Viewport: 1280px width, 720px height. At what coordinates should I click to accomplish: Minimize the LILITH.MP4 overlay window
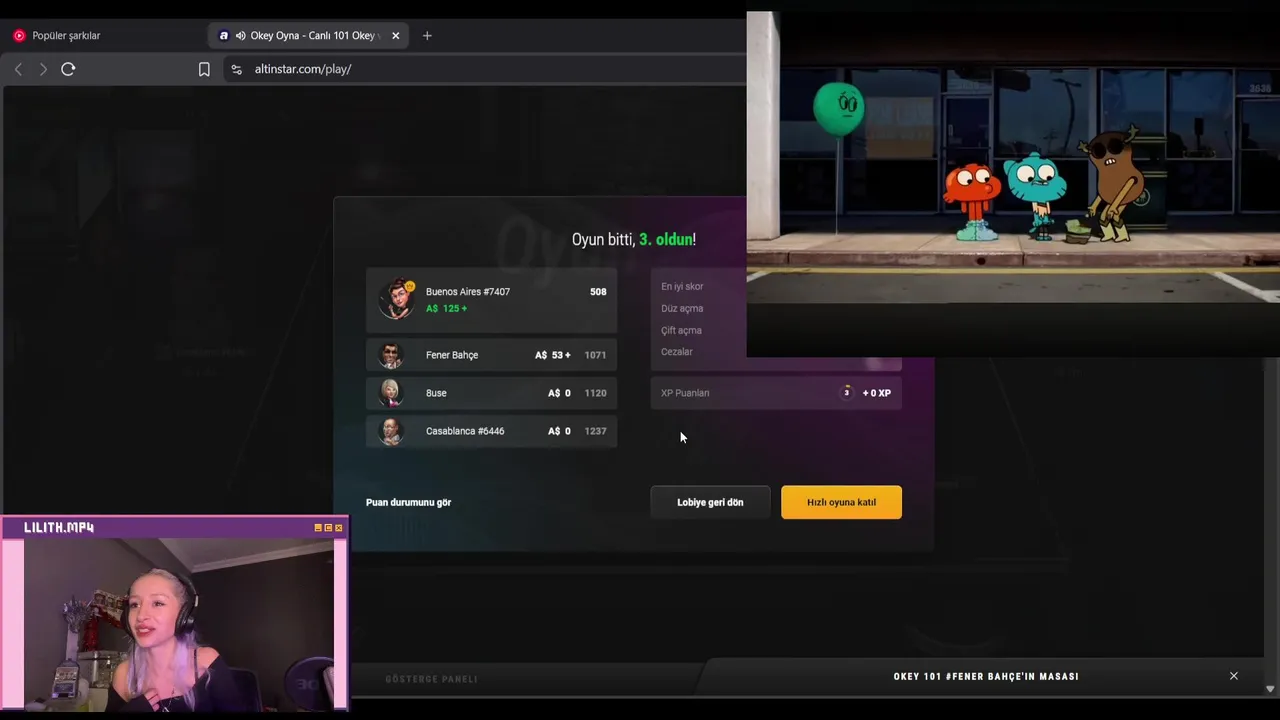click(318, 527)
